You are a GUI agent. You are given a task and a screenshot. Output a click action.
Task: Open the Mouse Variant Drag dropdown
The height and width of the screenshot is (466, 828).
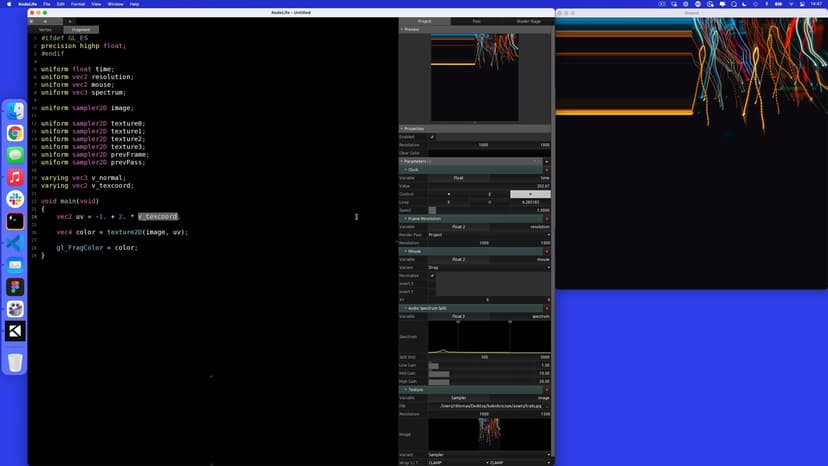click(488, 267)
